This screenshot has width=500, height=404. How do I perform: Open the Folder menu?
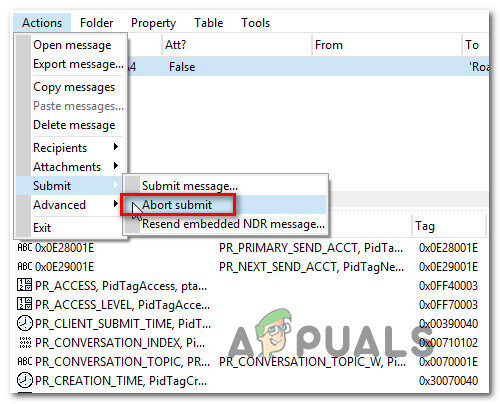[97, 23]
